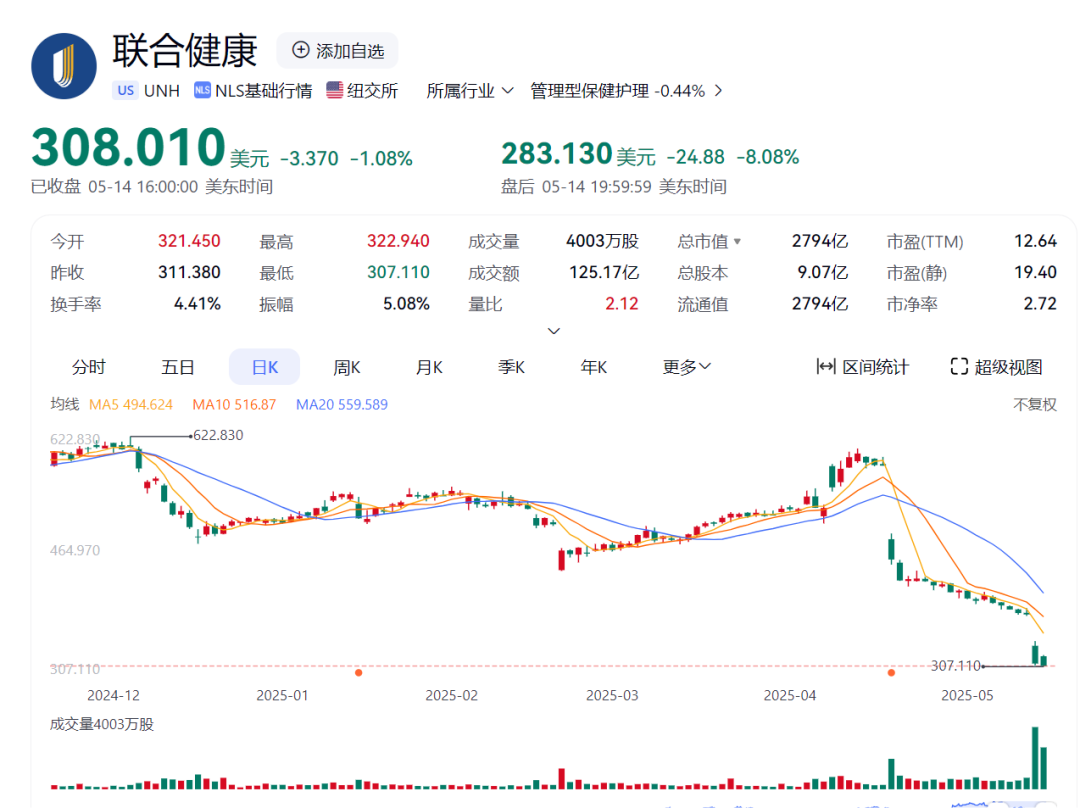This screenshot has height=808, width=1080.
Task: Open the 不复权 adjustment selector
Action: pos(1035,404)
